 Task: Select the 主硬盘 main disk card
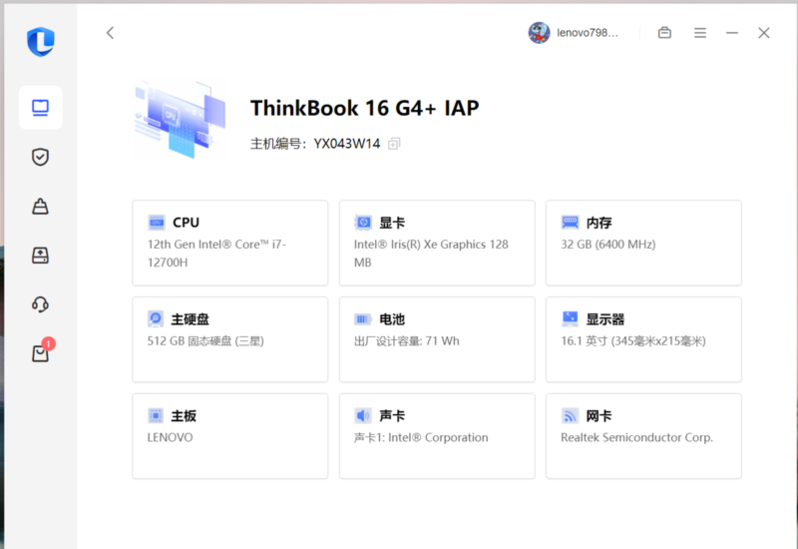(x=230, y=339)
